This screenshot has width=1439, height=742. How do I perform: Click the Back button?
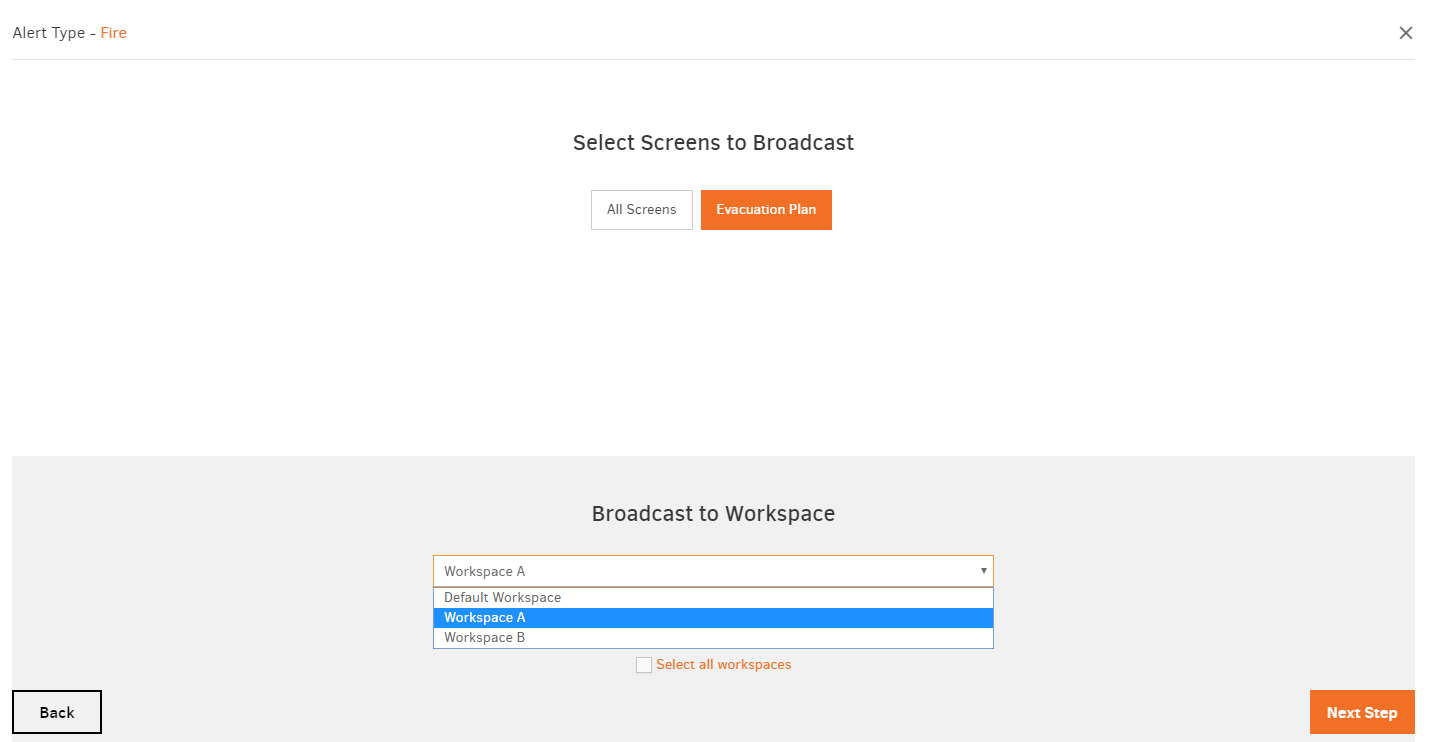(56, 712)
